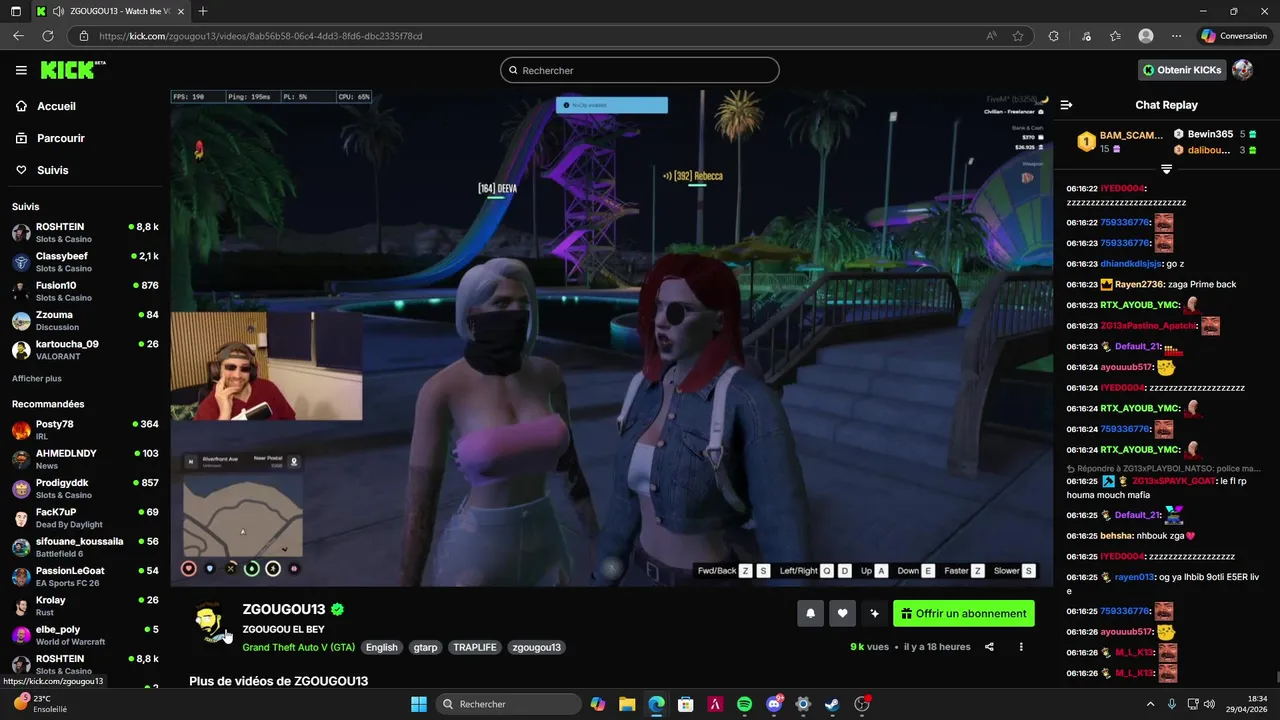1280x720 pixels.
Task: Open Fusion10 followed channel
Action: click(x=85, y=291)
